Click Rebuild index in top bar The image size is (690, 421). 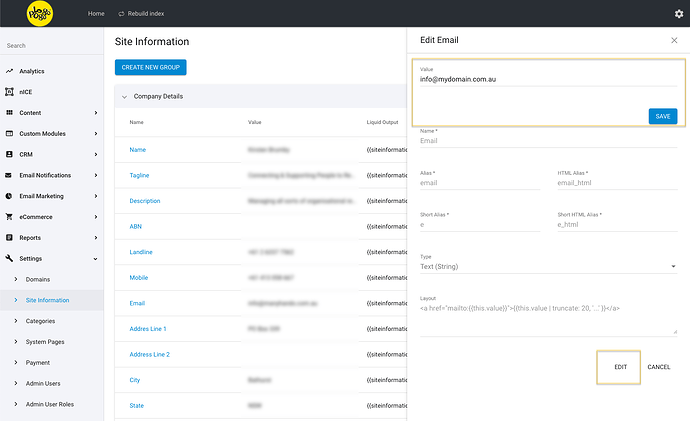tap(146, 14)
